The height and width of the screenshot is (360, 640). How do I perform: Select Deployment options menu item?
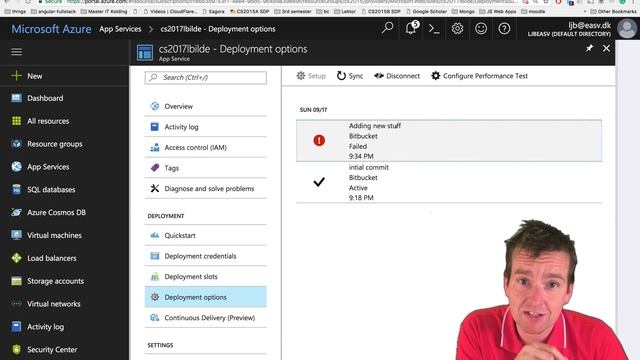[x=206, y=297]
